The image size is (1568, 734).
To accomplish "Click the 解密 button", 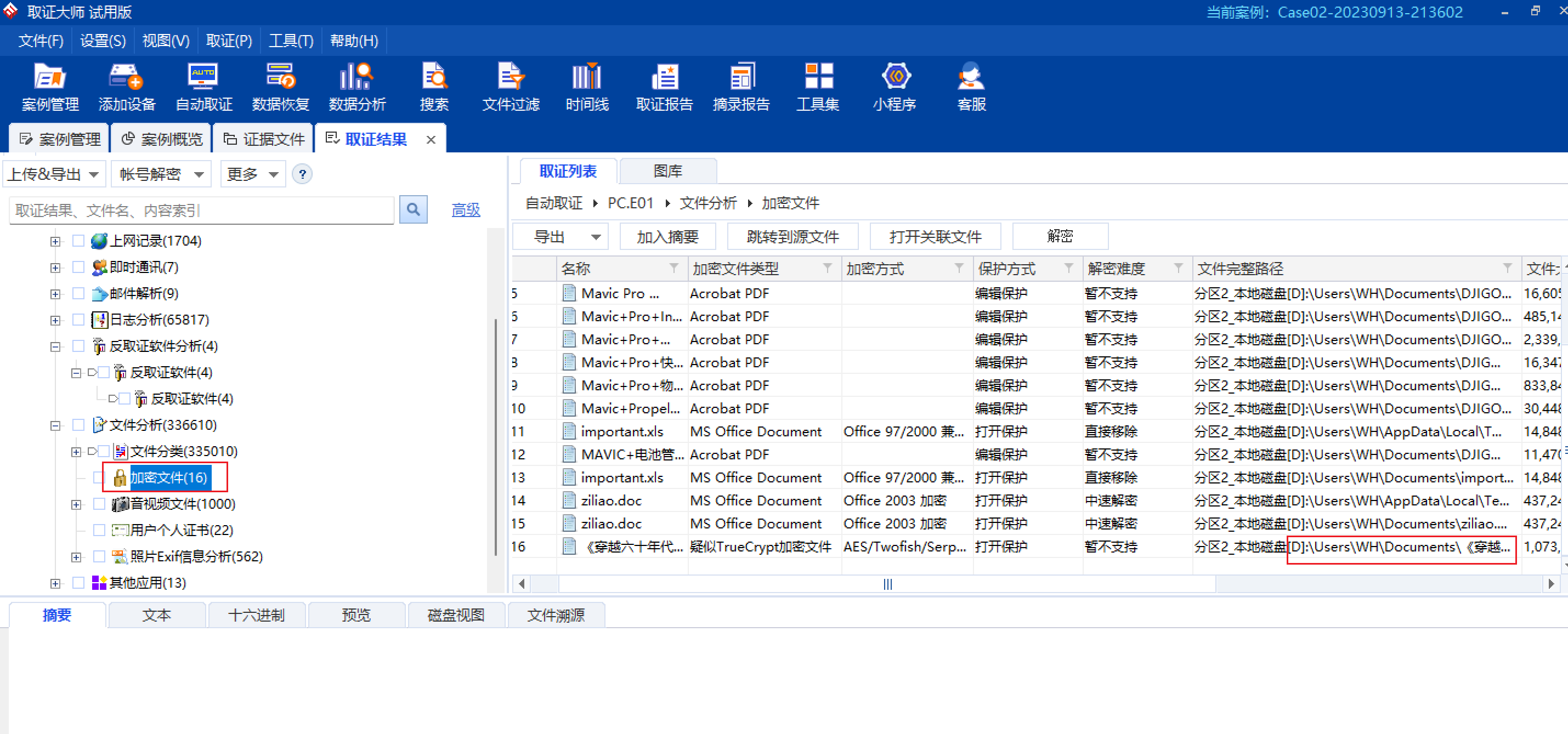I will point(1060,236).
